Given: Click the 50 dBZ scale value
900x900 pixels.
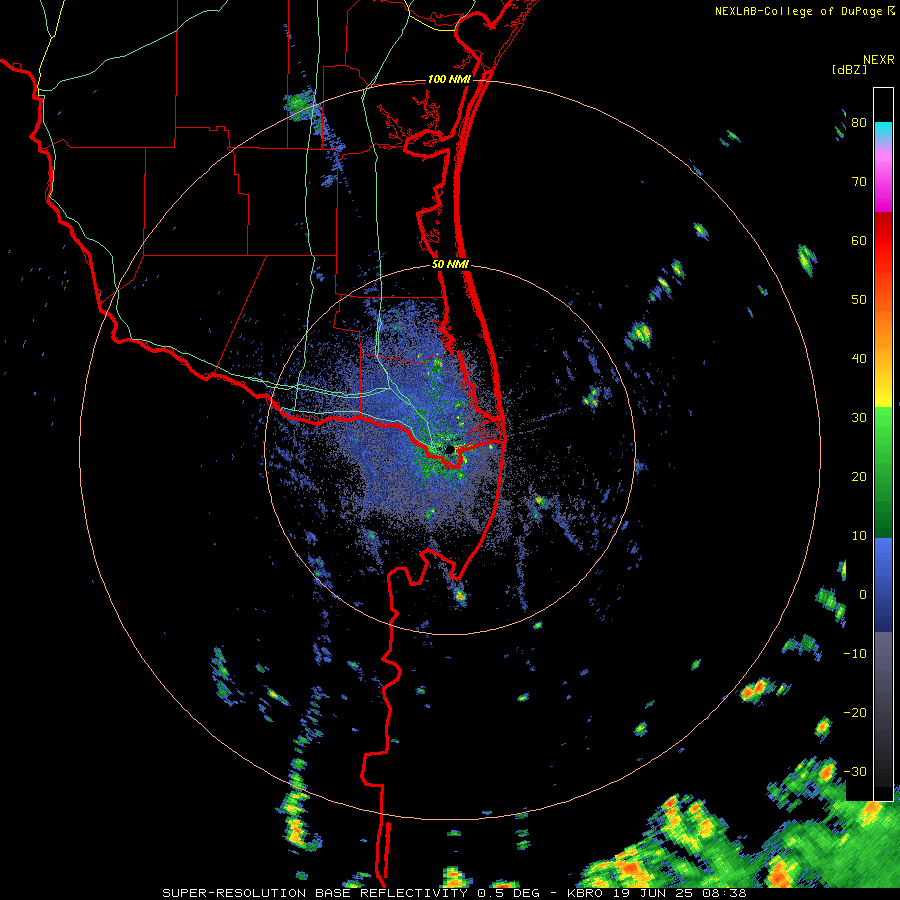Looking at the screenshot, I should 859,300.
